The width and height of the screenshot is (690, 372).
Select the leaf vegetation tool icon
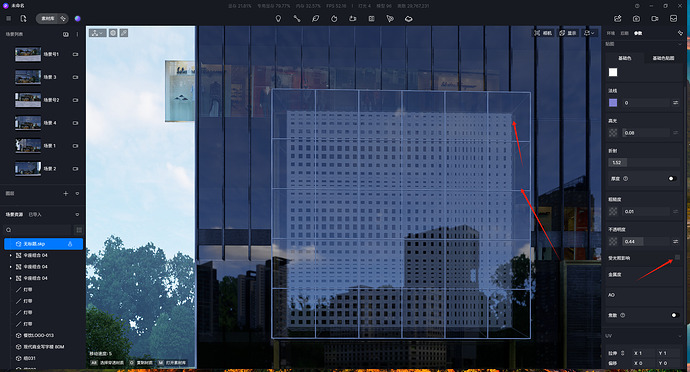pyautogui.click(x=316, y=18)
